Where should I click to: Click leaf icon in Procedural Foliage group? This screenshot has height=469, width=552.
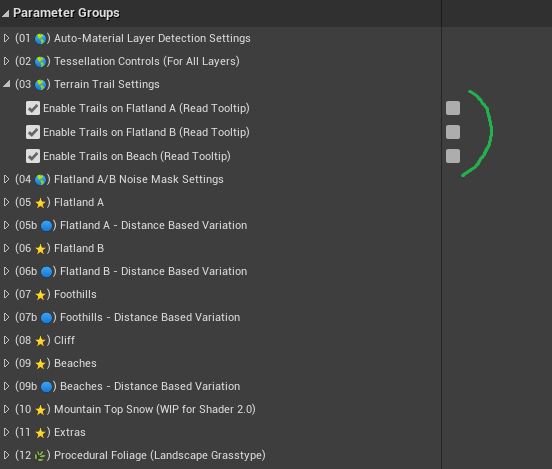click(x=40, y=456)
